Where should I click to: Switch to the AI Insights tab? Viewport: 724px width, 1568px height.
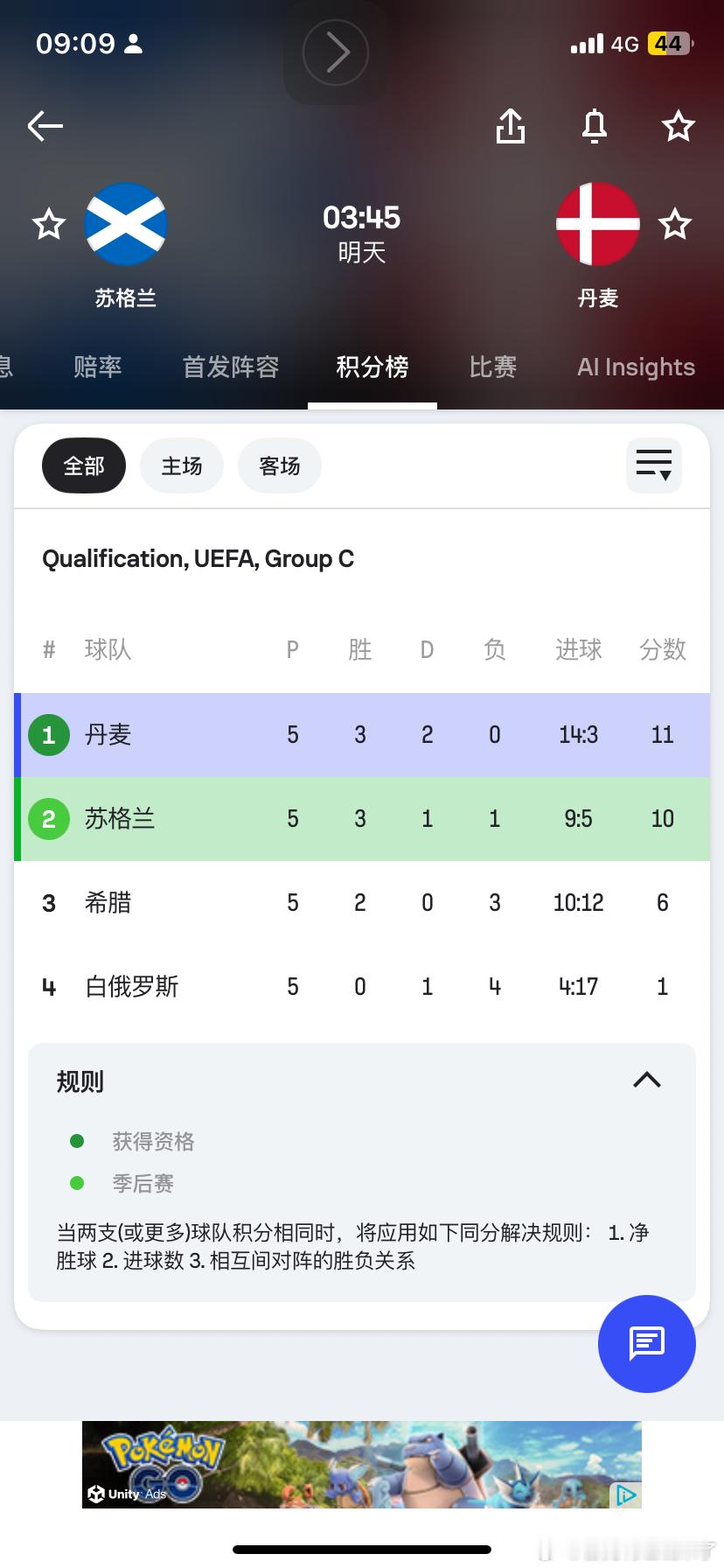(636, 367)
